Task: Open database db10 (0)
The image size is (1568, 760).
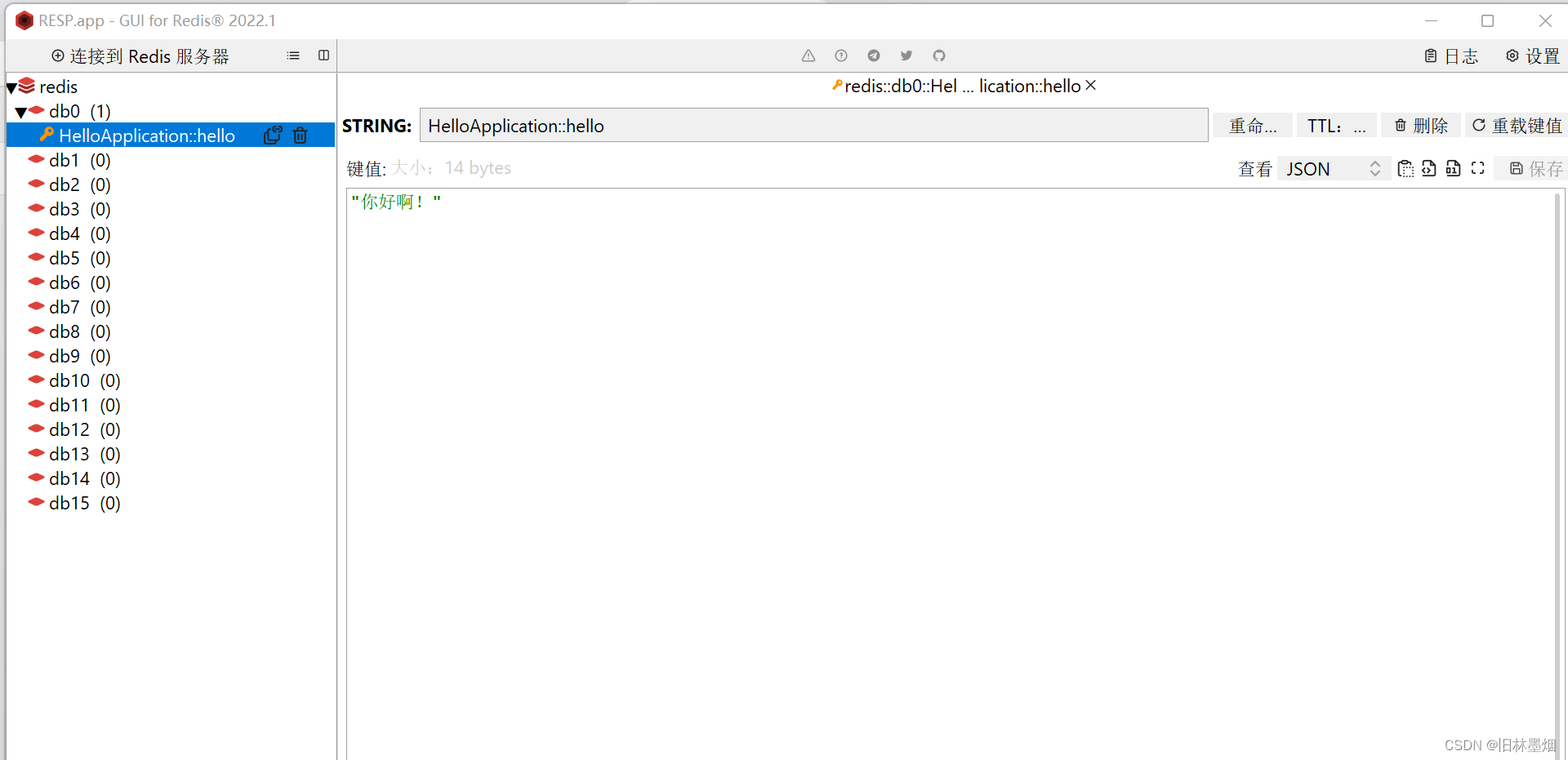Action: [84, 380]
